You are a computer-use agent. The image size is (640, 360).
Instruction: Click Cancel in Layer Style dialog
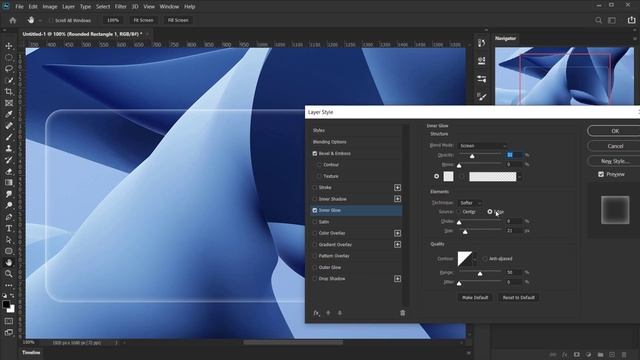pyautogui.click(x=614, y=146)
